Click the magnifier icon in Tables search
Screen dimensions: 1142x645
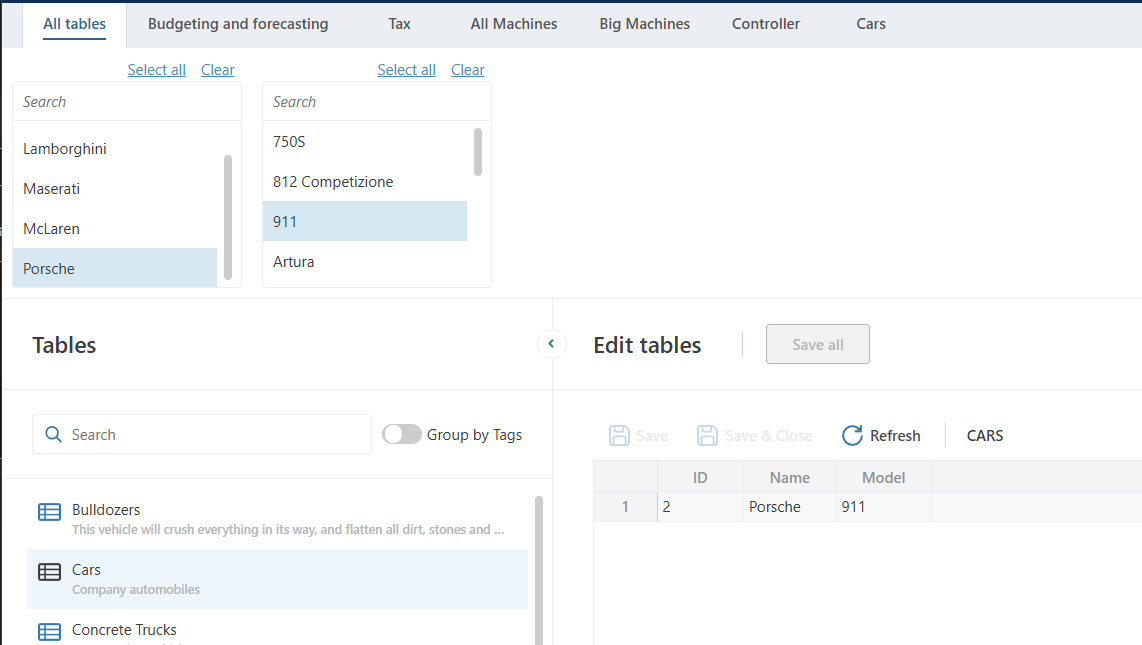[x=53, y=435]
